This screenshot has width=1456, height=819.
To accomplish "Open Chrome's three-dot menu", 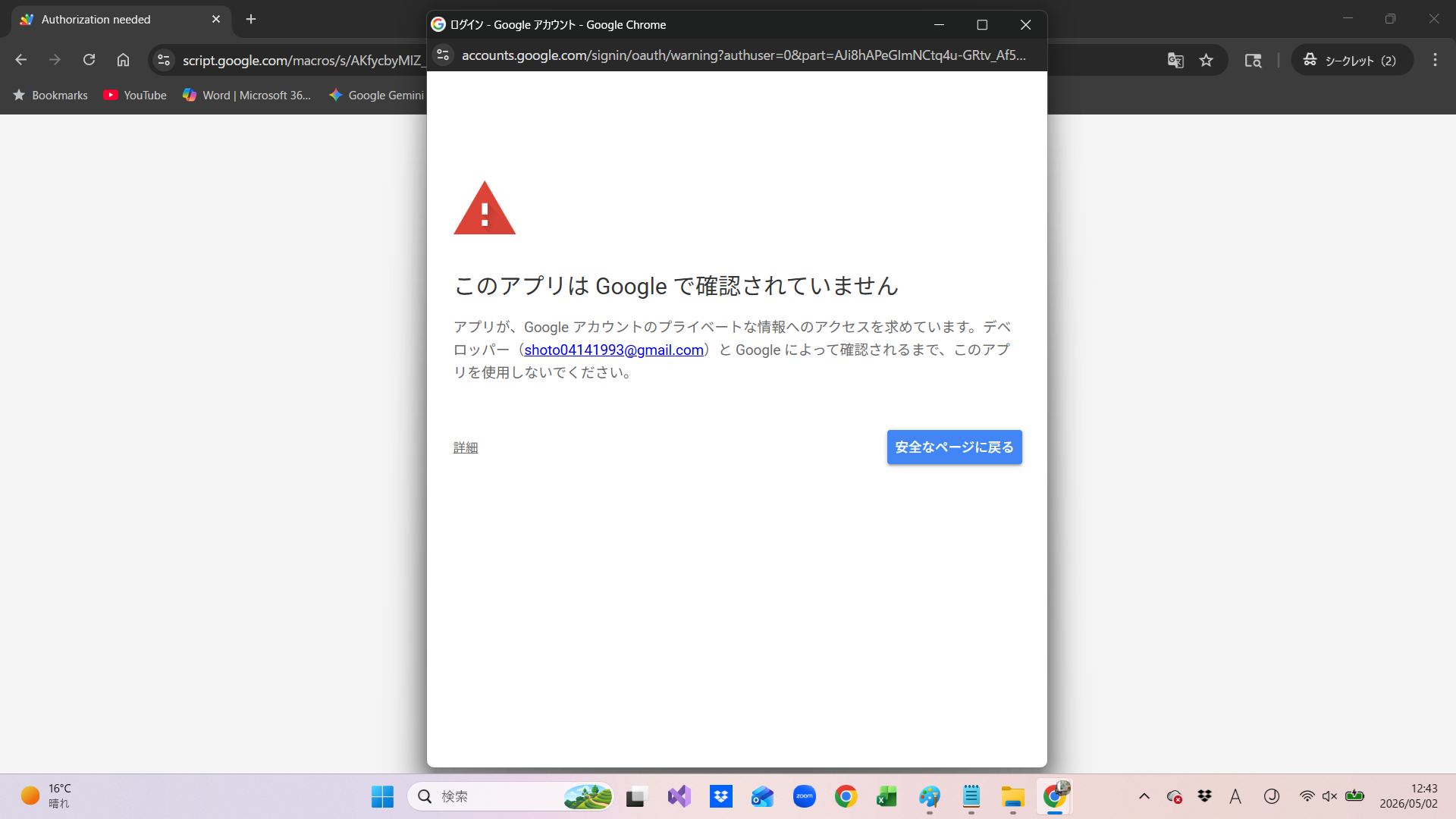I will (x=1435, y=60).
